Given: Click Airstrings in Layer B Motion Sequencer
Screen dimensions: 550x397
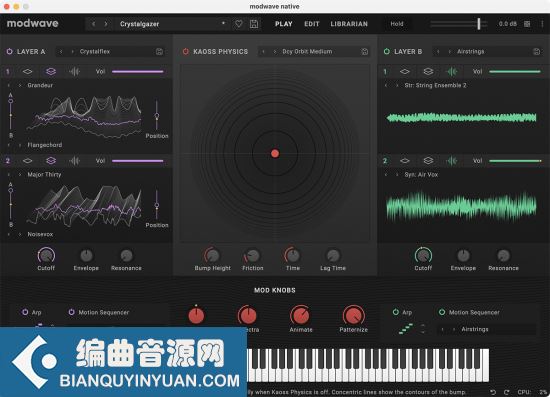Looking at the screenshot, I should pyautogui.click(x=475, y=329).
